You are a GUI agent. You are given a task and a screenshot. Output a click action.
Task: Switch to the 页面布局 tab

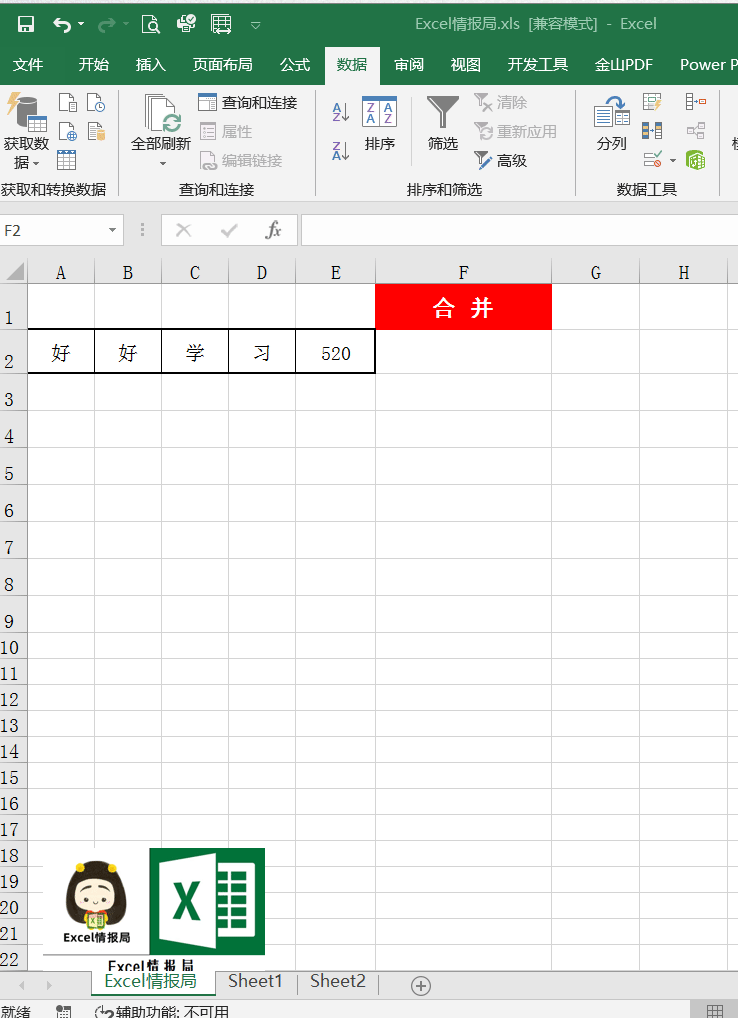pyautogui.click(x=222, y=65)
